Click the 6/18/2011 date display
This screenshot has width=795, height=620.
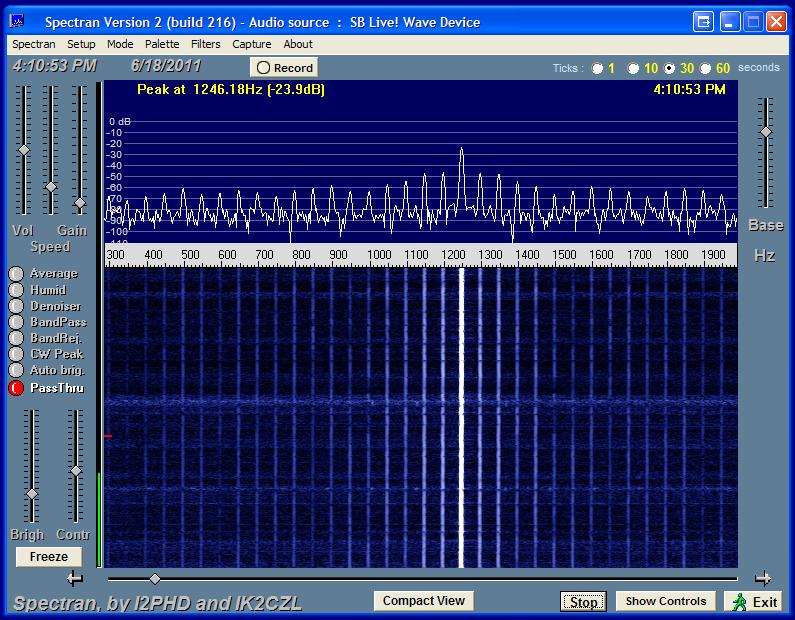(166, 66)
